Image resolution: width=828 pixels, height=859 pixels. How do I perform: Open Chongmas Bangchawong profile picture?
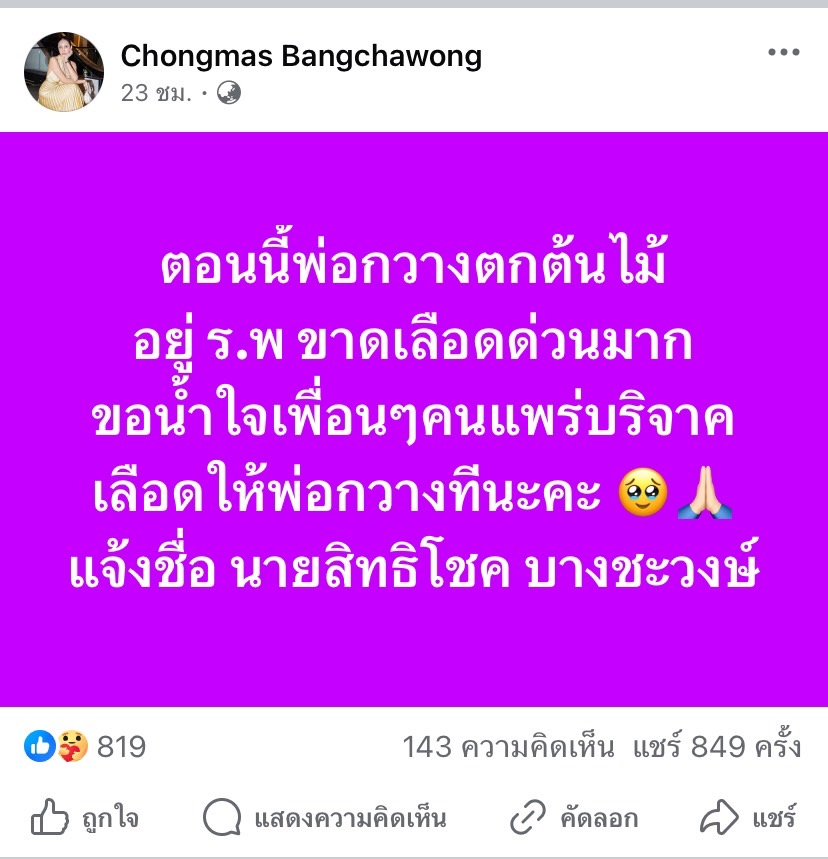(x=64, y=72)
